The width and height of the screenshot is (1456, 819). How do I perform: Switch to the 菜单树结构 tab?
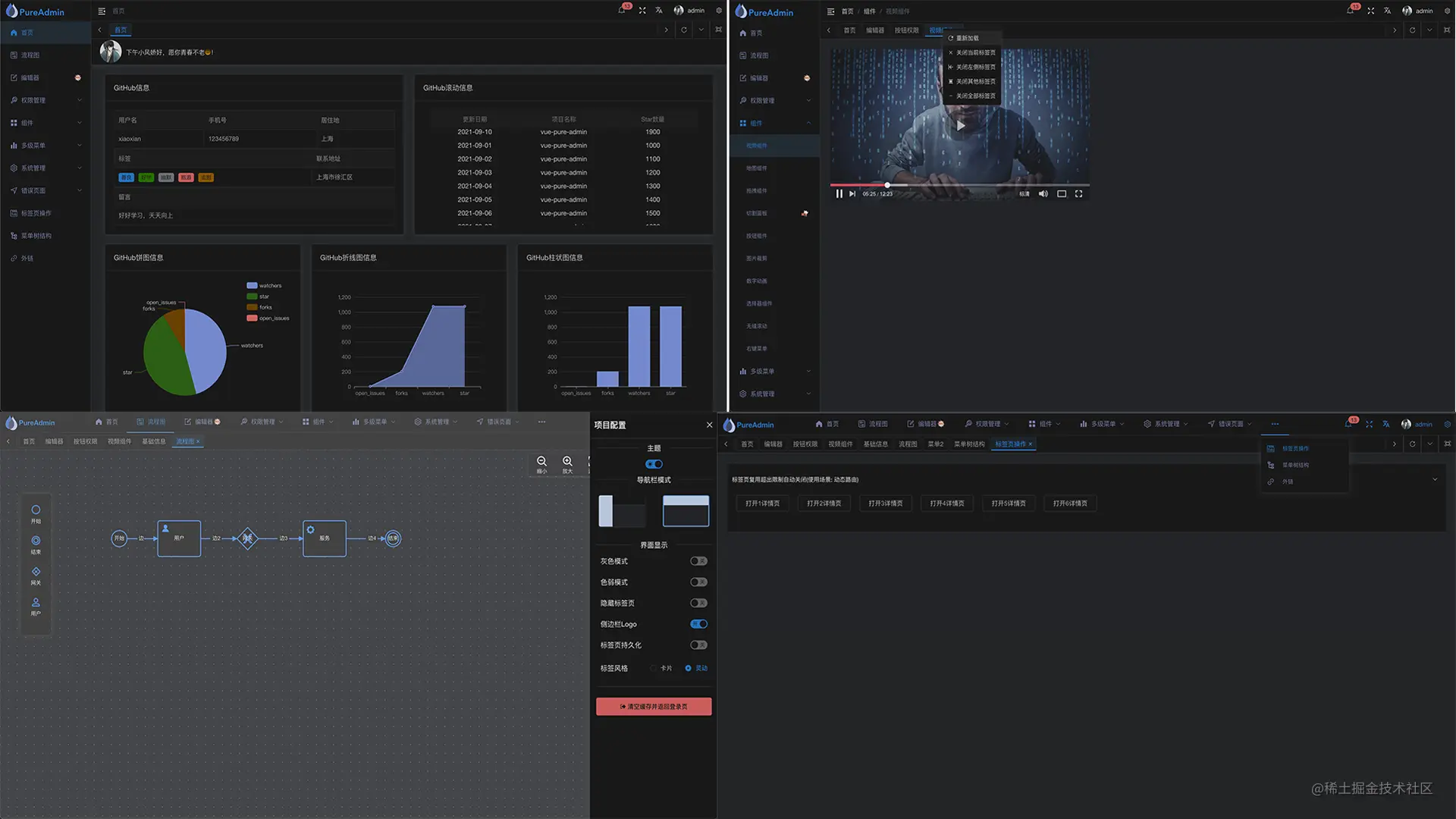point(968,444)
